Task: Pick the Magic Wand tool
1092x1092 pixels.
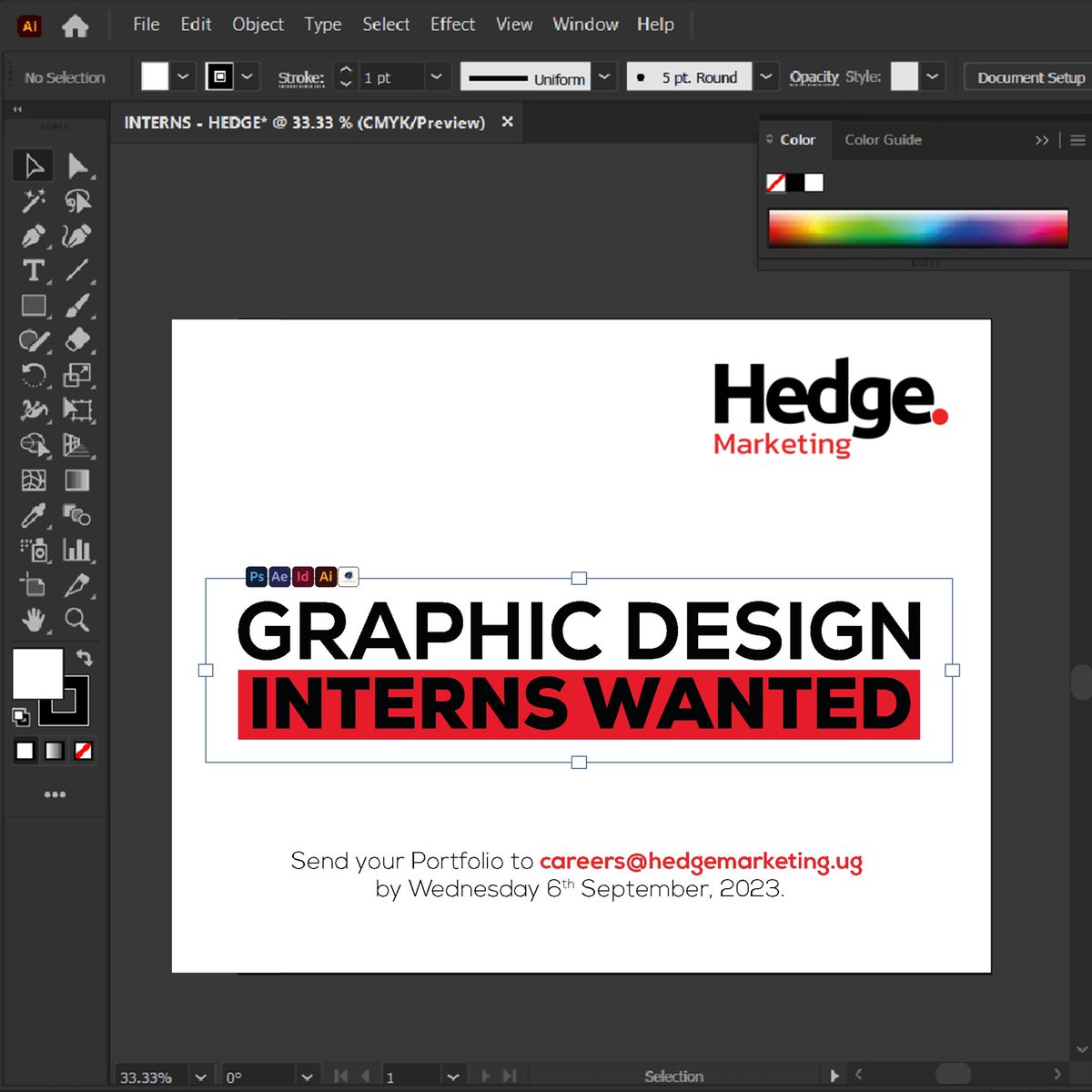Action: (x=34, y=200)
